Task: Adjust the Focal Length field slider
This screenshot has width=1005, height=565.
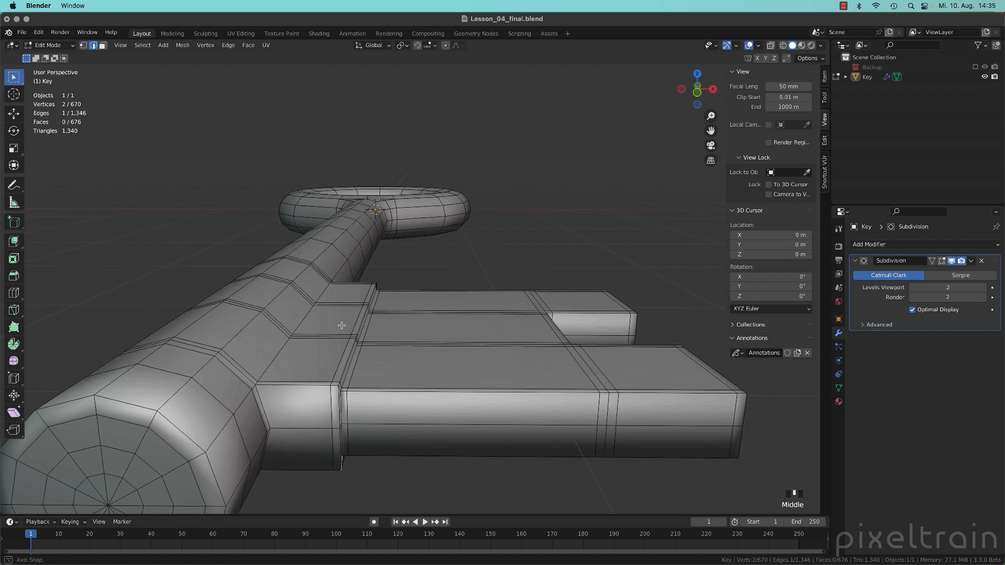Action: click(788, 86)
